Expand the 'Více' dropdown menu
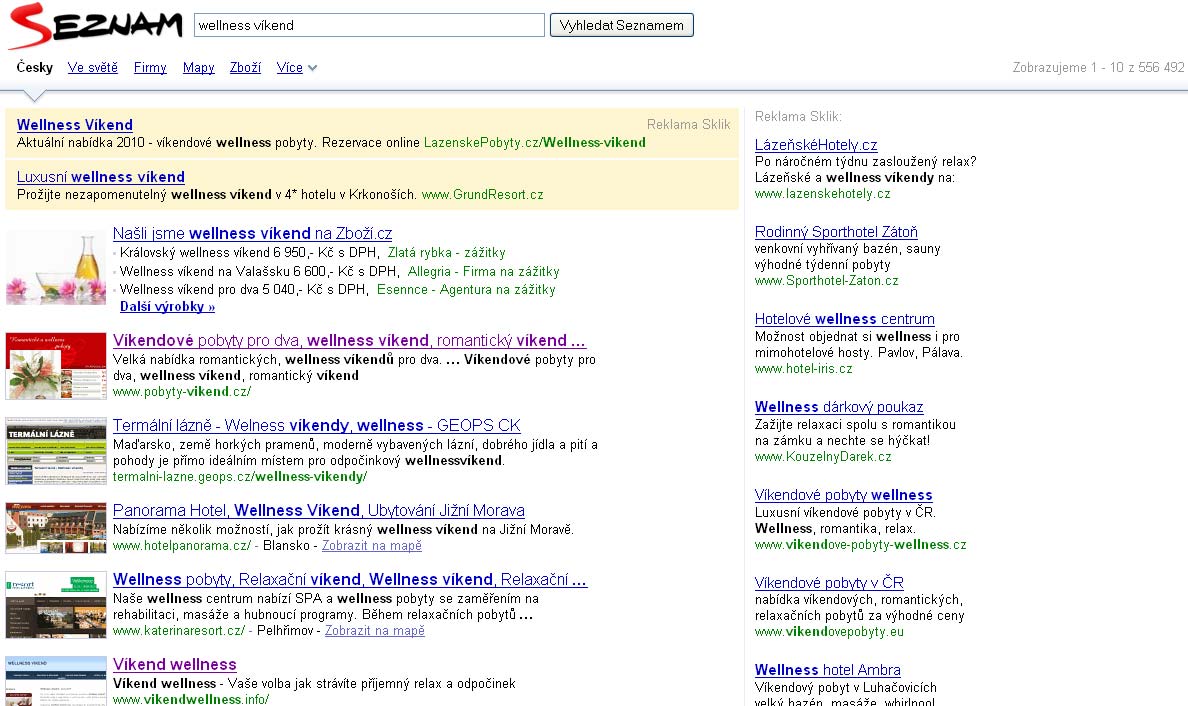Screen dimensions: 1188x706 (296, 67)
